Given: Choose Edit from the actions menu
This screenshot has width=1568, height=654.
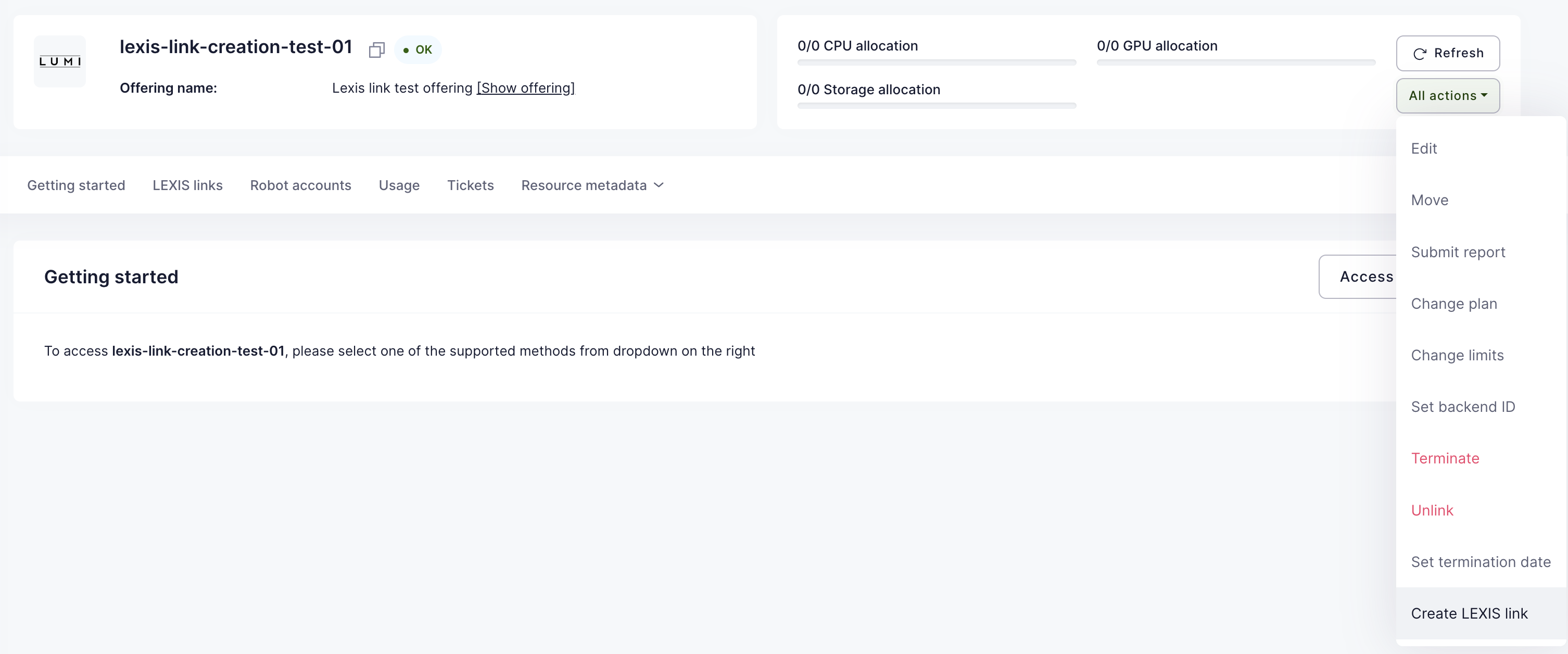Looking at the screenshot, I should click(x=1424, y=148).
